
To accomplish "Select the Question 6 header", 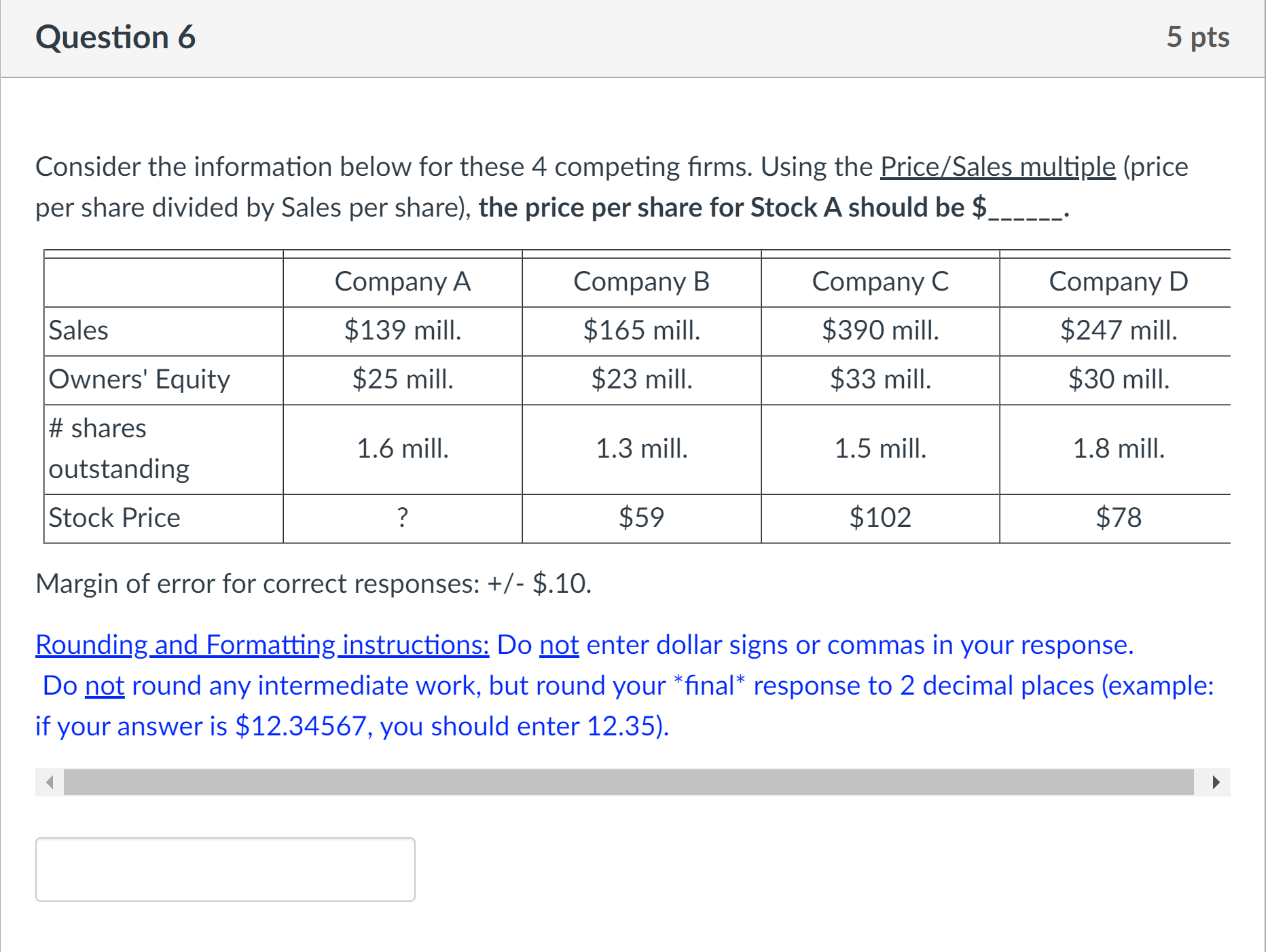I will [116, 37].
